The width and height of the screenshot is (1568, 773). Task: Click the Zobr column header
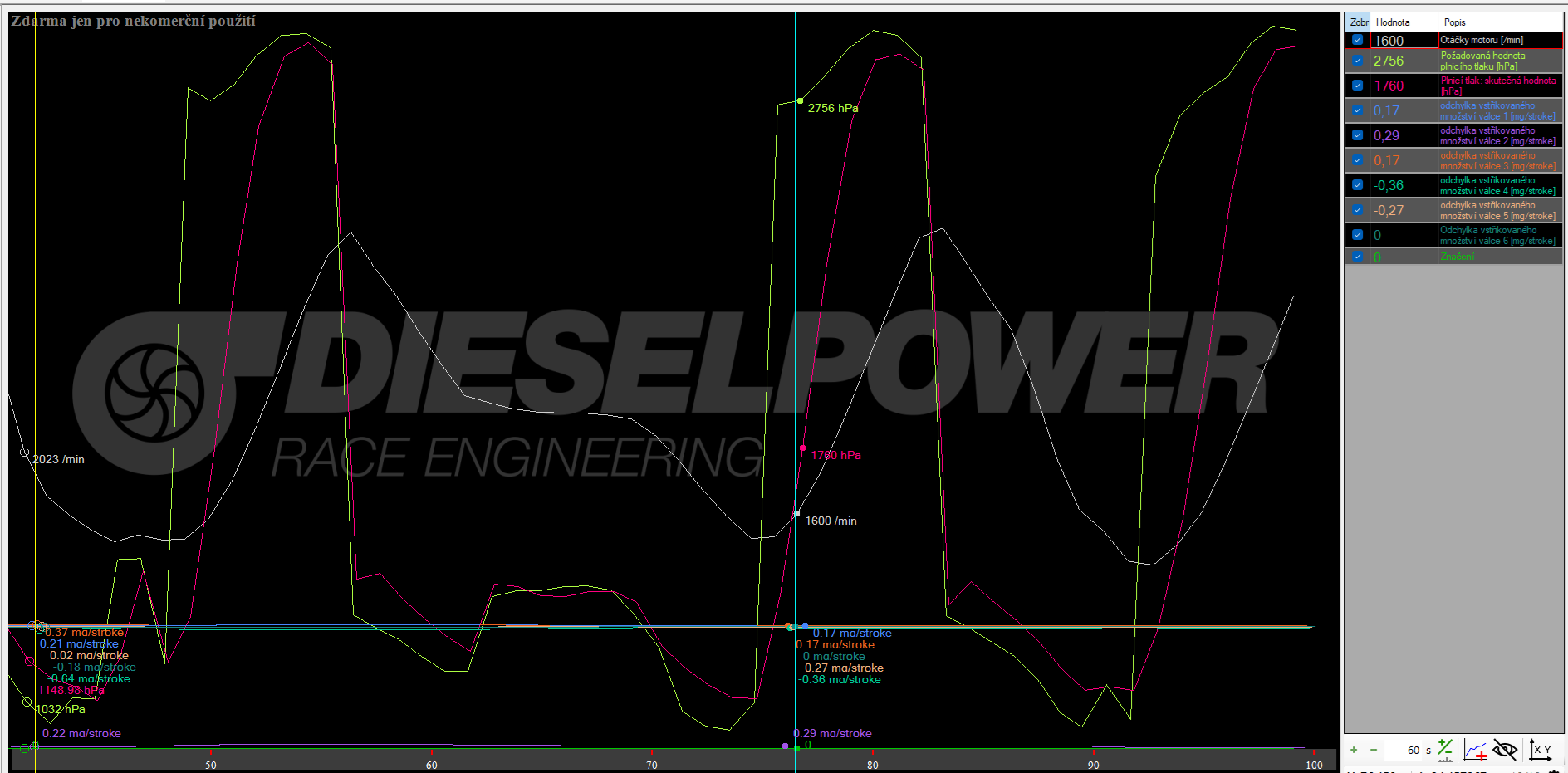click(x=1358, y=22)
